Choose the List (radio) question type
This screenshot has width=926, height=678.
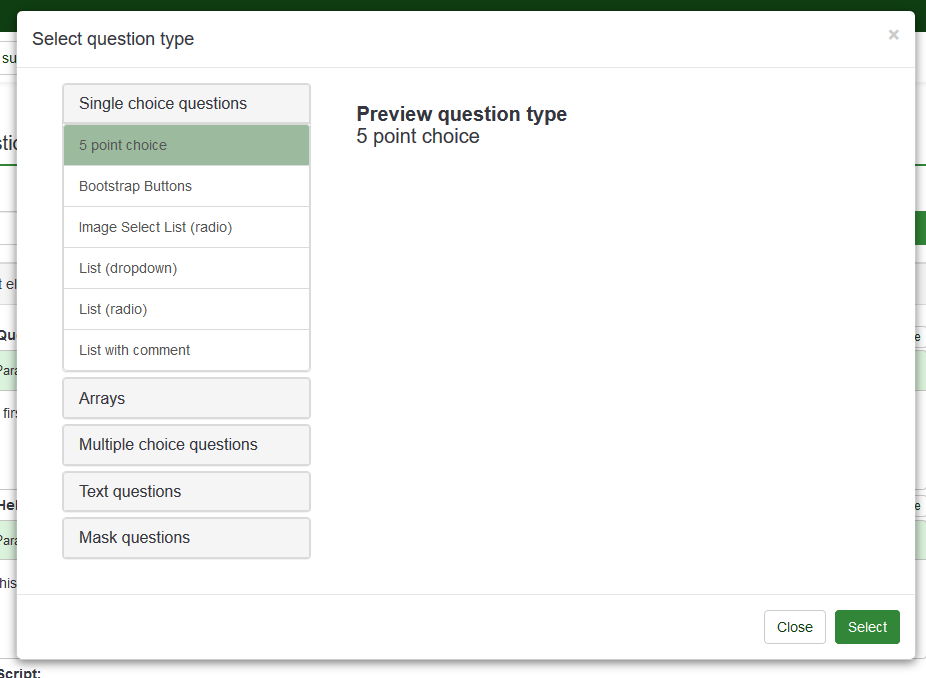click(186, 309)
